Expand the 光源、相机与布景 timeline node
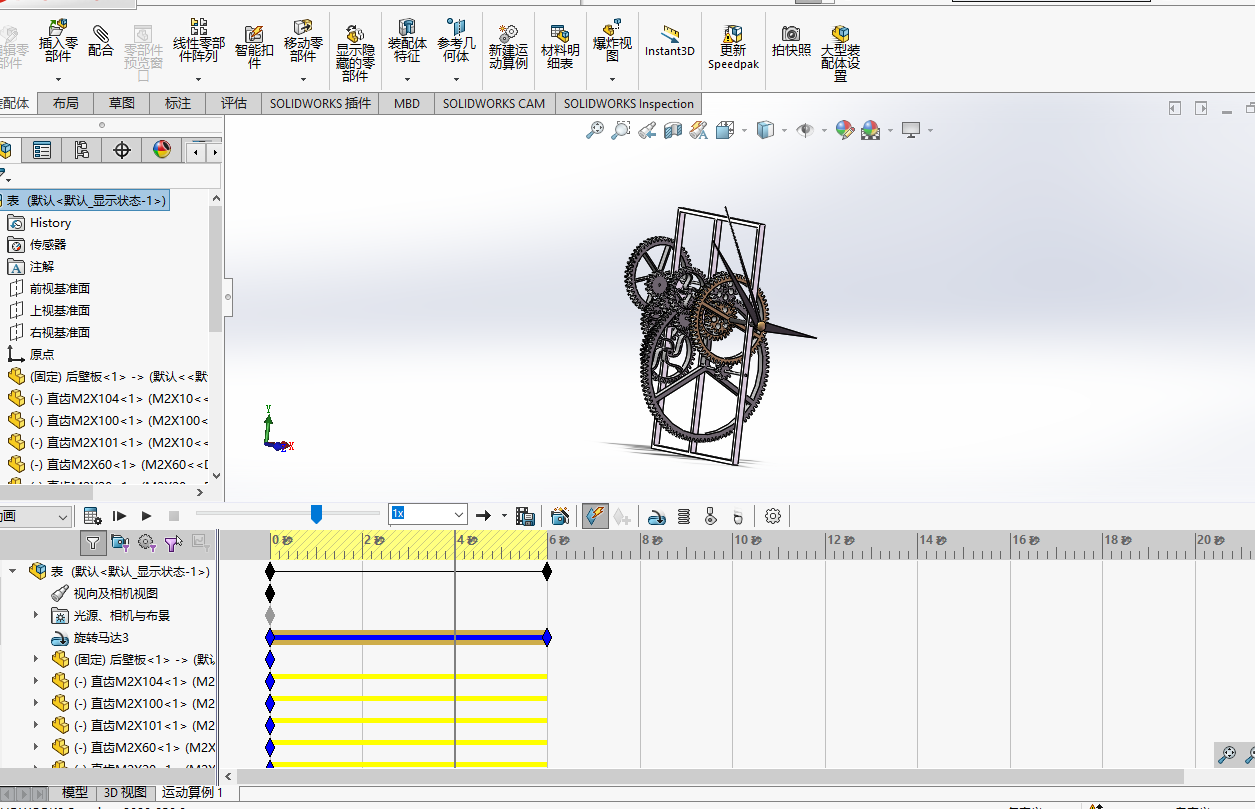The width and height of the screenshot is (1255, 809). (x=36, y=616)
